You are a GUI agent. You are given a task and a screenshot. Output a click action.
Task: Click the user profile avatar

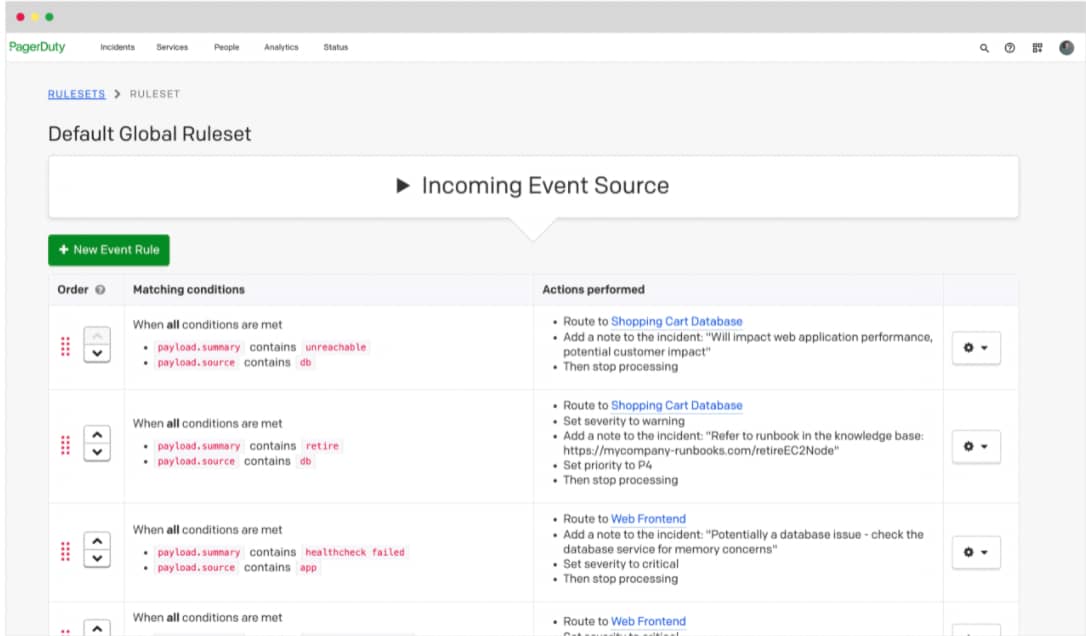point(1065,47)
